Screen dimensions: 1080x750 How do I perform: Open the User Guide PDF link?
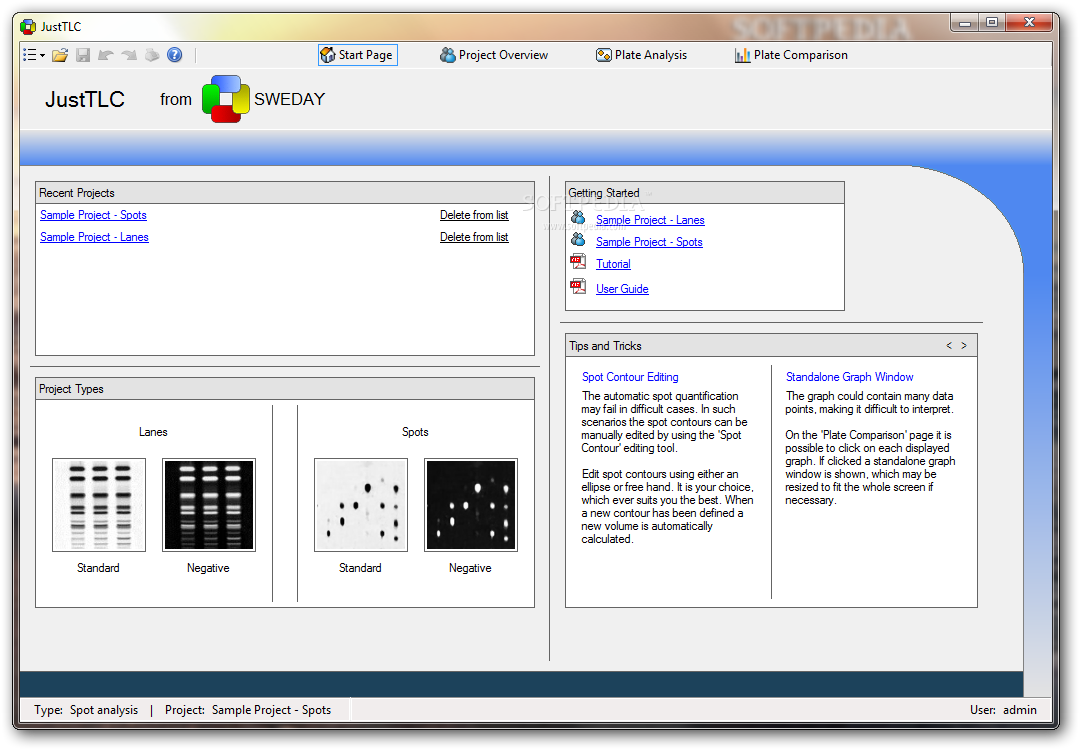coord(622,289)
